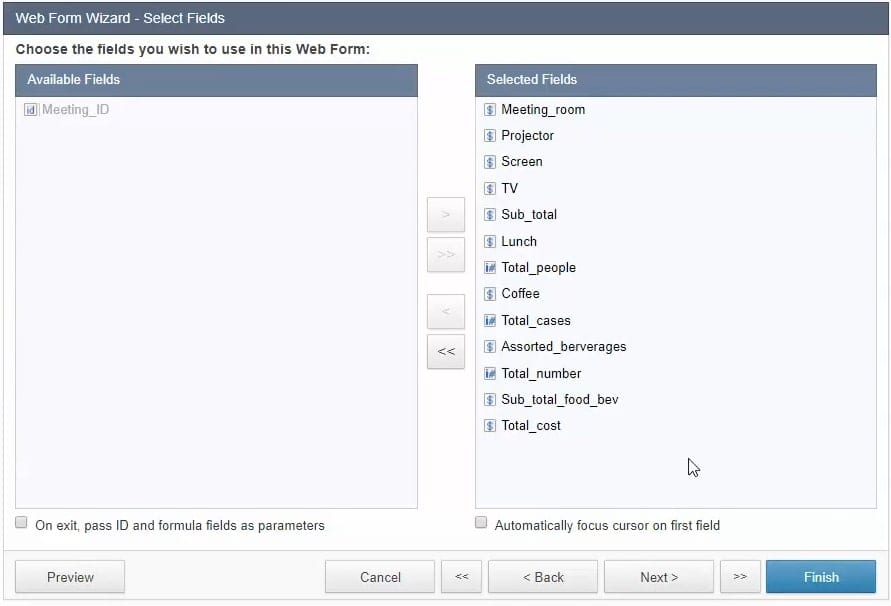Click the currency icon beside Total_cost
The width and height of the screenshot is (891, 606).
coord(490,426)
